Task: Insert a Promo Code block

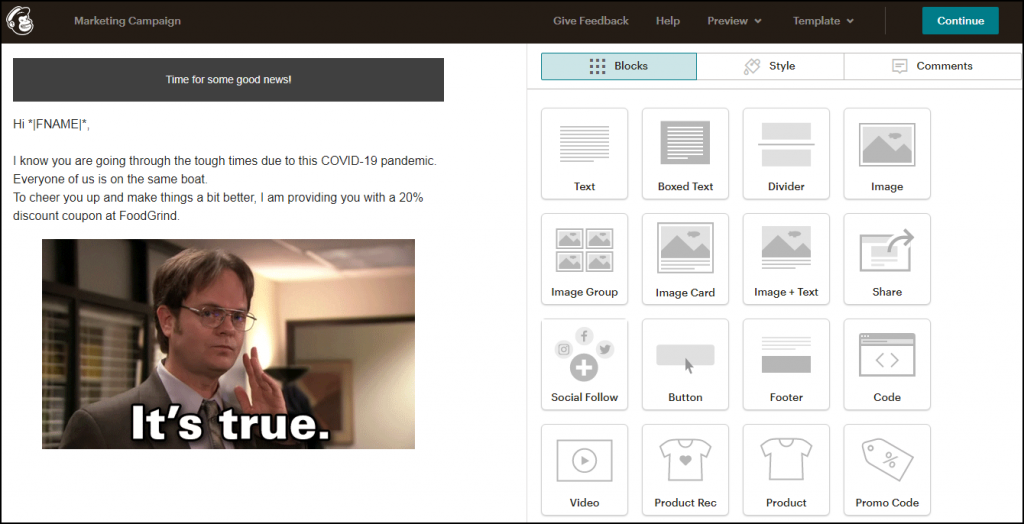Action: click(x=887, y=470)
